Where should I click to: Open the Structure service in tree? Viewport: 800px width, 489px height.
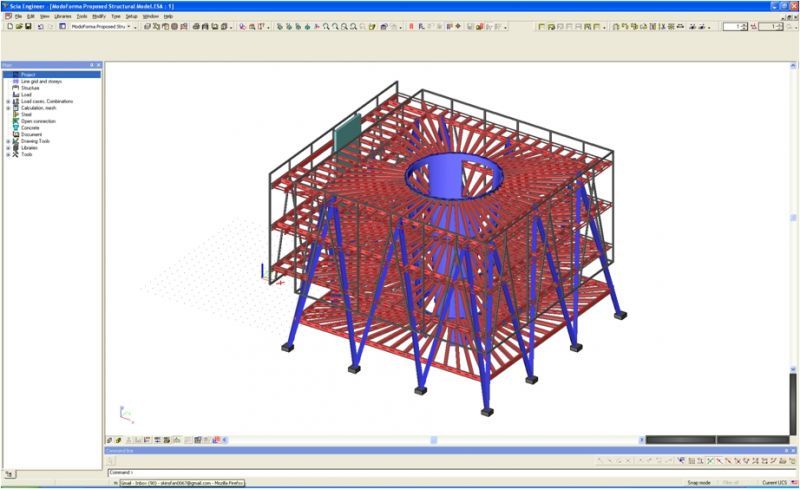pyautogui.click(x=28, y=88)
